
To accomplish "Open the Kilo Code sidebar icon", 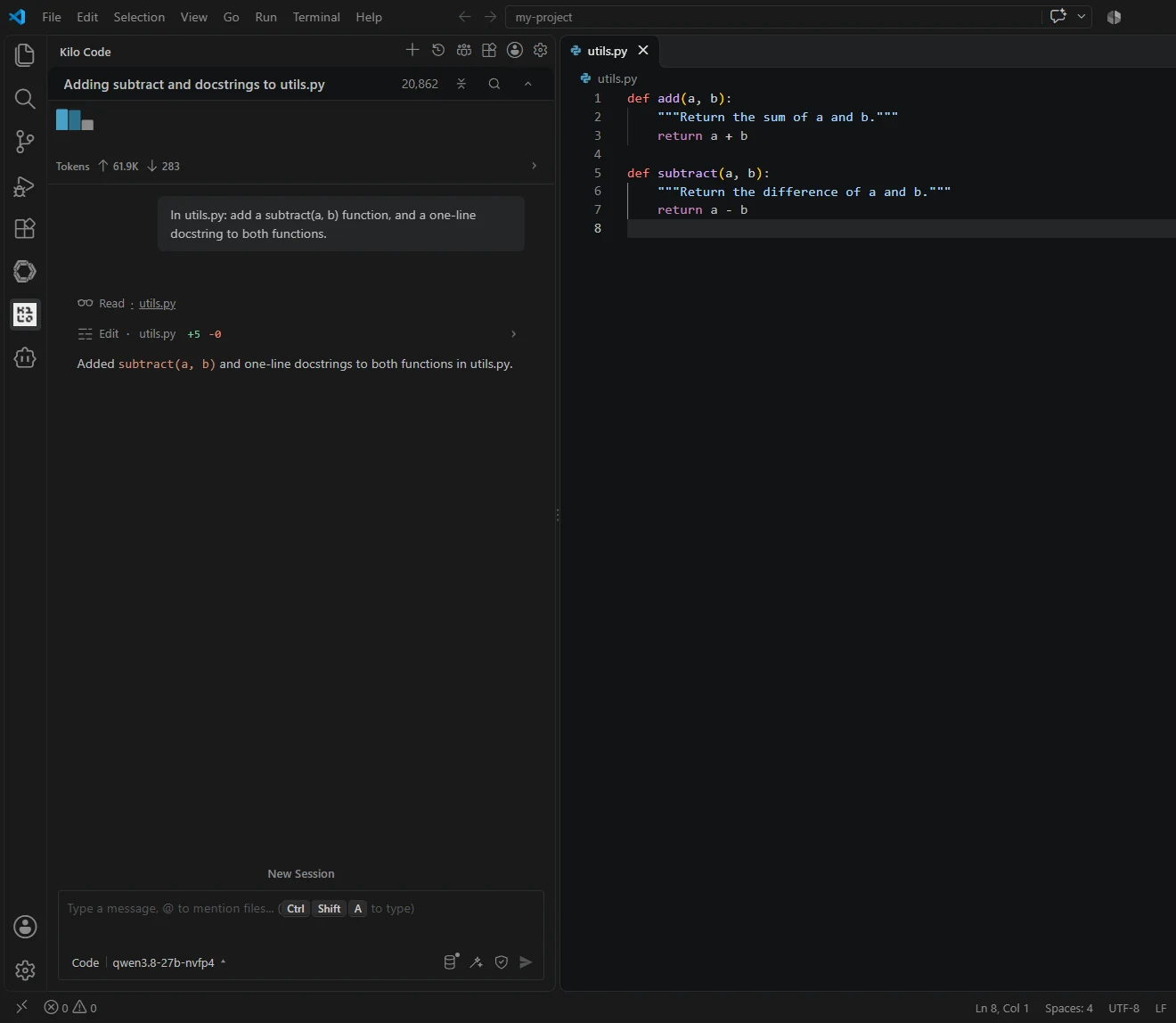I will tap(25, 314).
